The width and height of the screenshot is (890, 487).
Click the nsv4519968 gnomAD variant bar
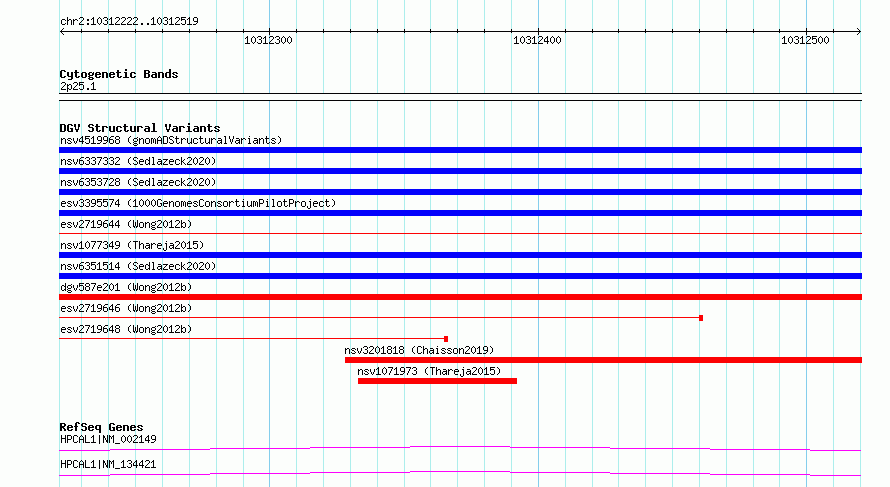click(460, 150)
